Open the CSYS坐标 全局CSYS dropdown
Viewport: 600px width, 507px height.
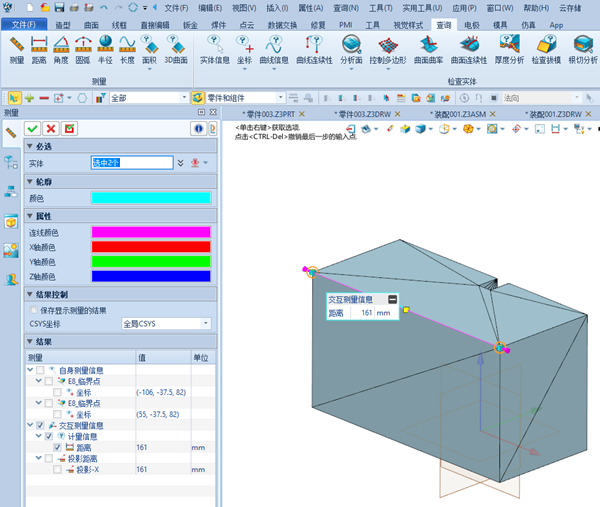pos(166,324)
